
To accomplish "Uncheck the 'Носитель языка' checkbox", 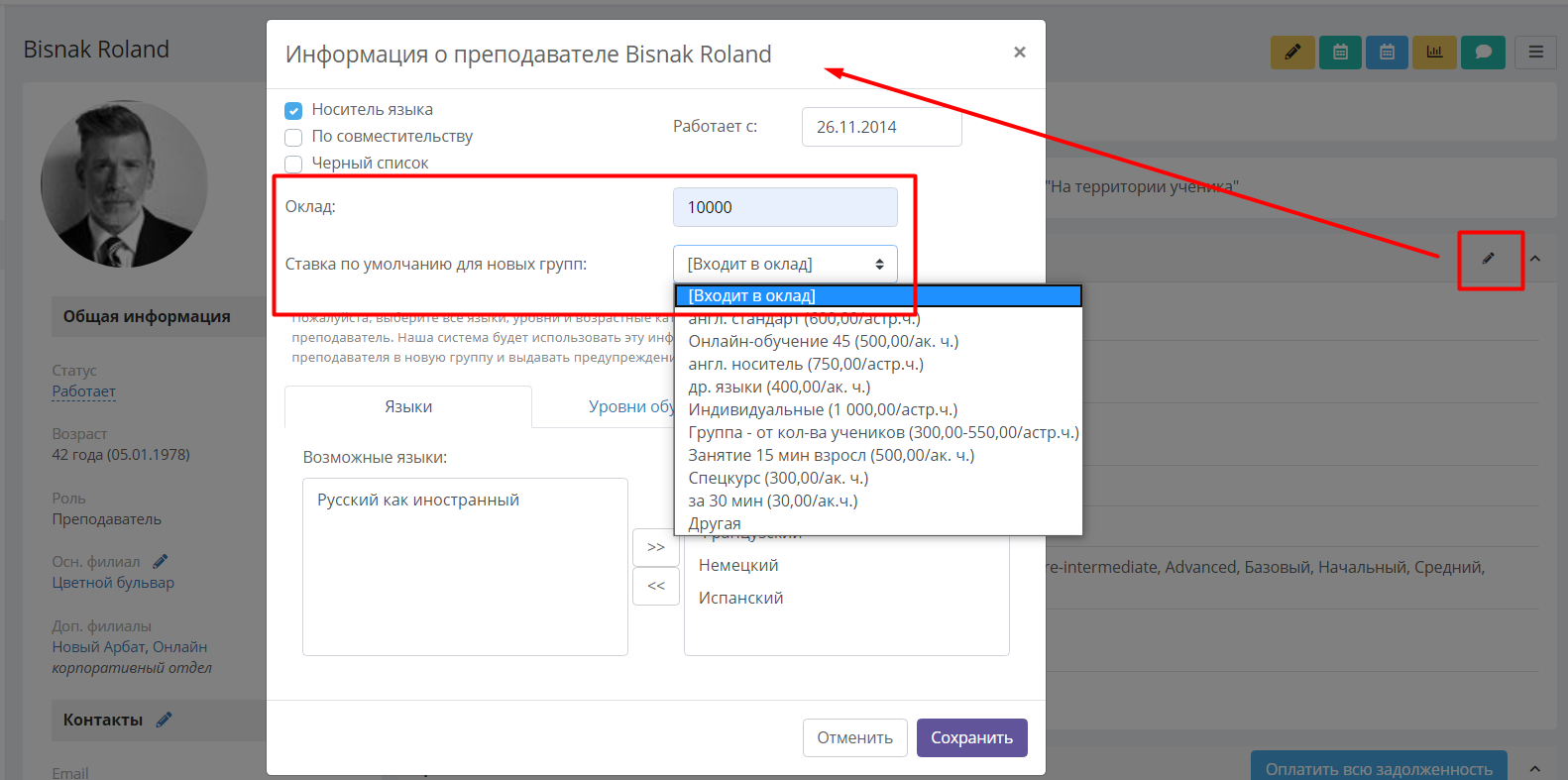I will 293,110.
